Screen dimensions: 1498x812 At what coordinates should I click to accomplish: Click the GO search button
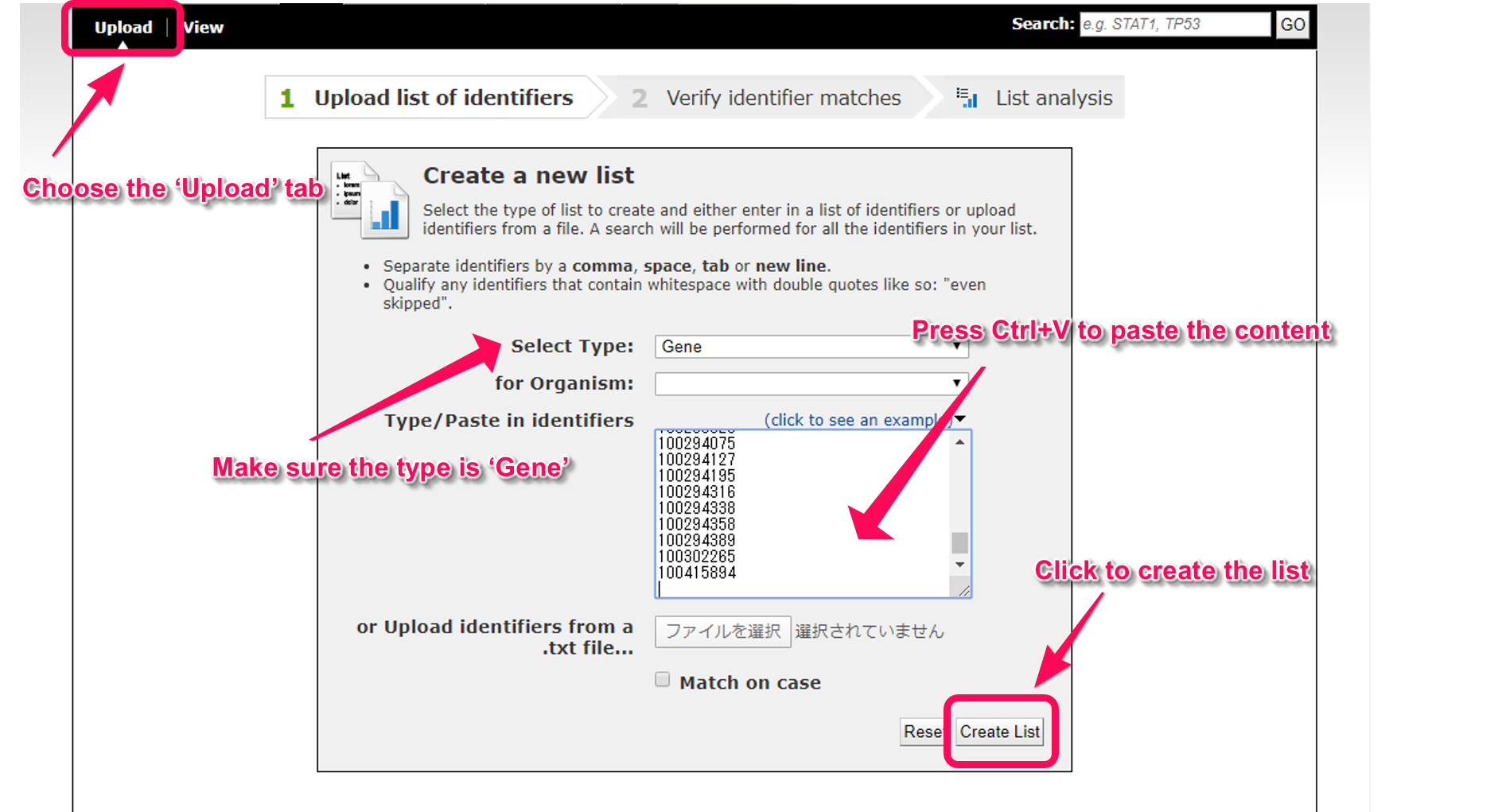(x=1292, y=25)
